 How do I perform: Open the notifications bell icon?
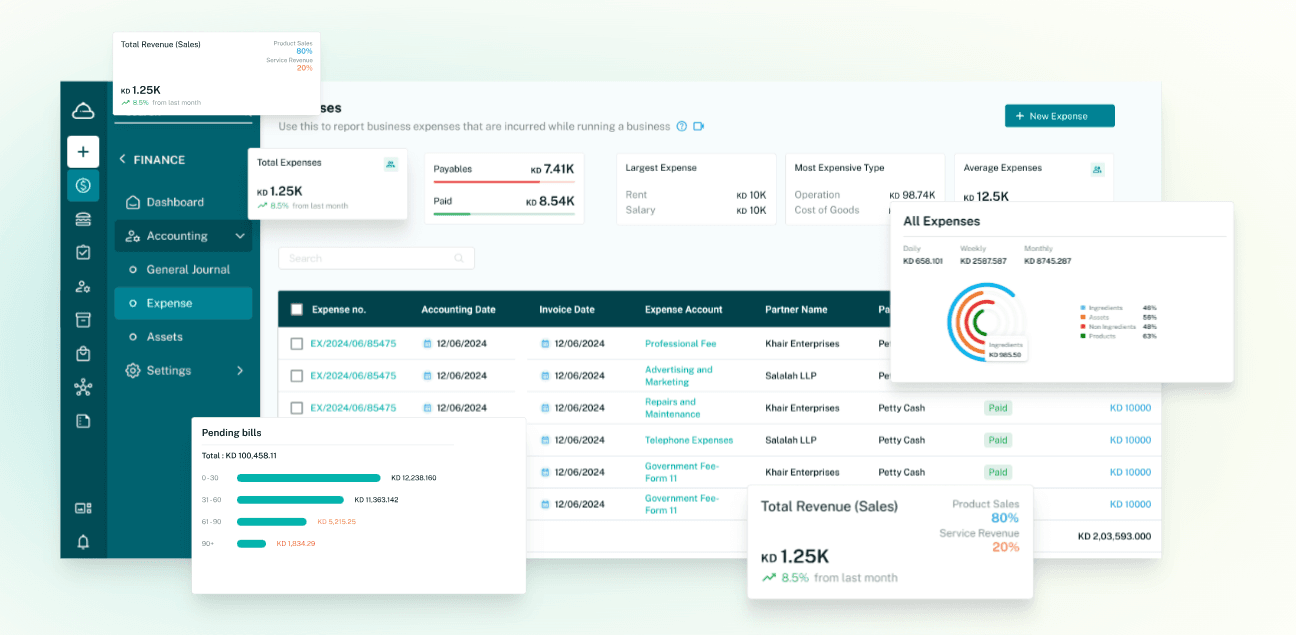[x=83, y=542]
